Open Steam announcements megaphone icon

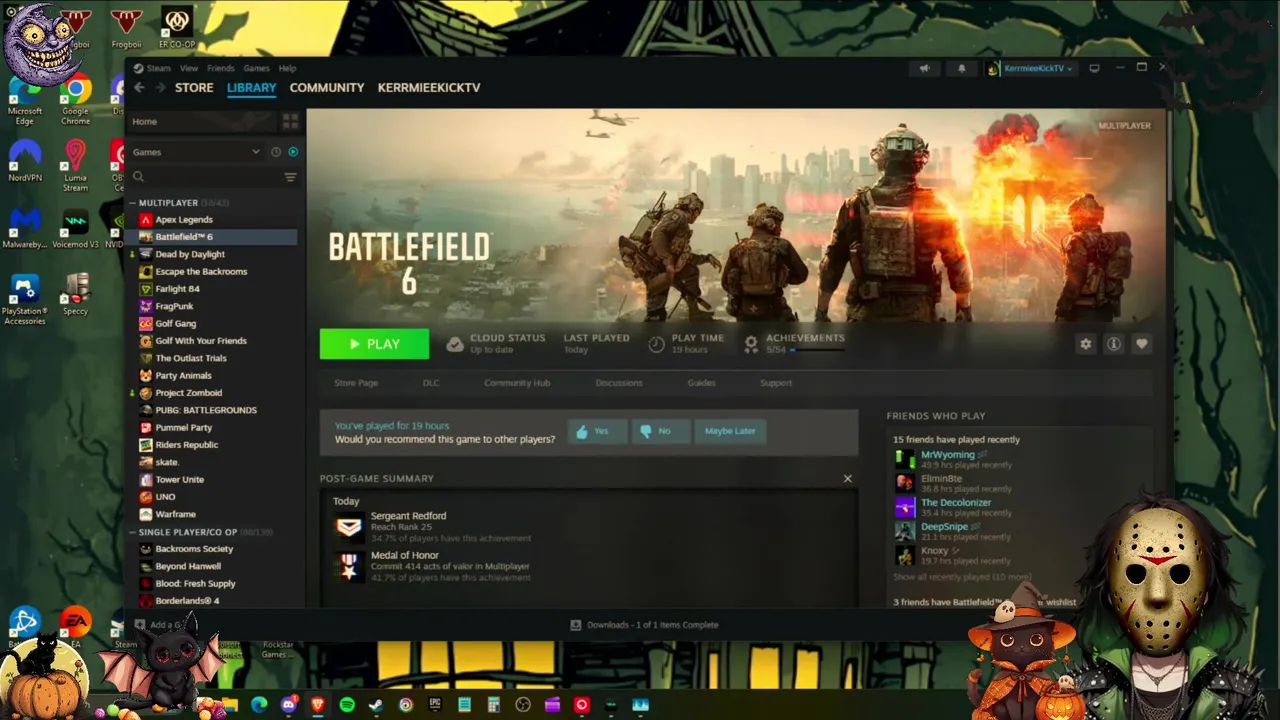click(x=924, y=68)
